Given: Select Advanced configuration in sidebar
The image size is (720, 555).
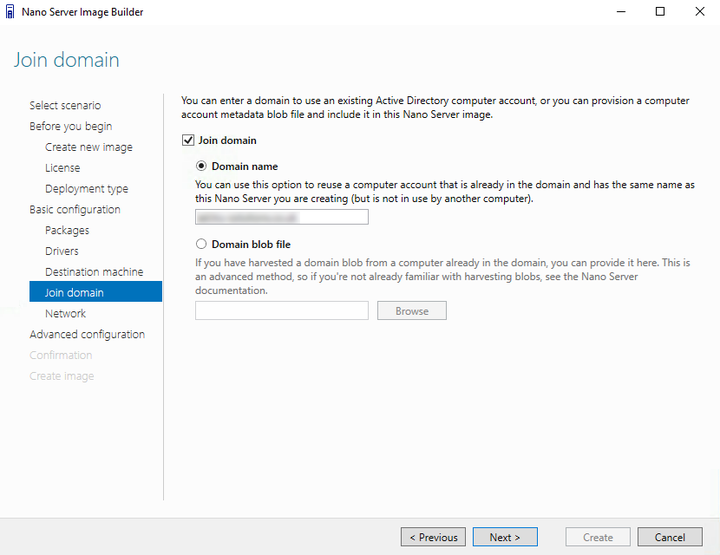Looking at the screenshot, I should click(x=87, y=334).
